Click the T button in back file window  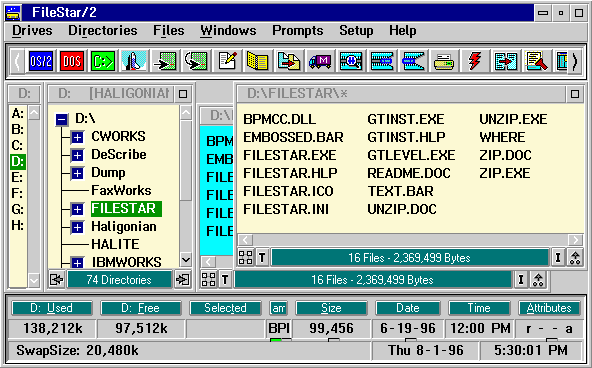tap(225, 280)
